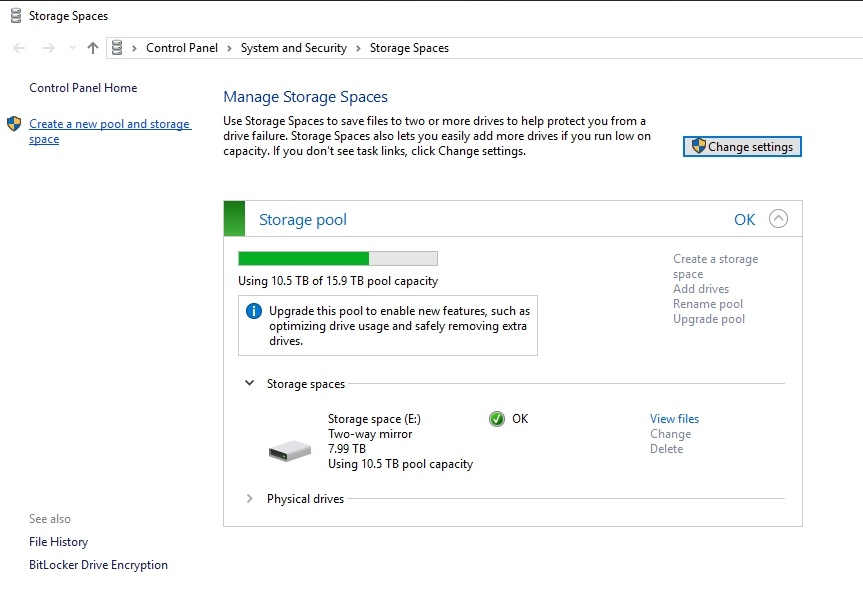Click the address bar Storage Spaces icon
This screenshot has width=863, height=592.
point(117,48)
